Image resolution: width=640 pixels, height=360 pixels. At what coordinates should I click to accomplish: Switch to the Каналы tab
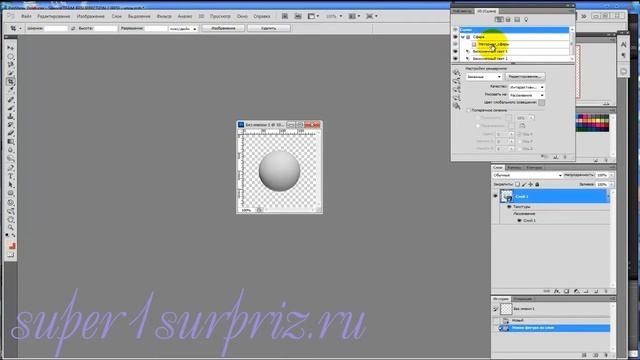click(514, 168)
